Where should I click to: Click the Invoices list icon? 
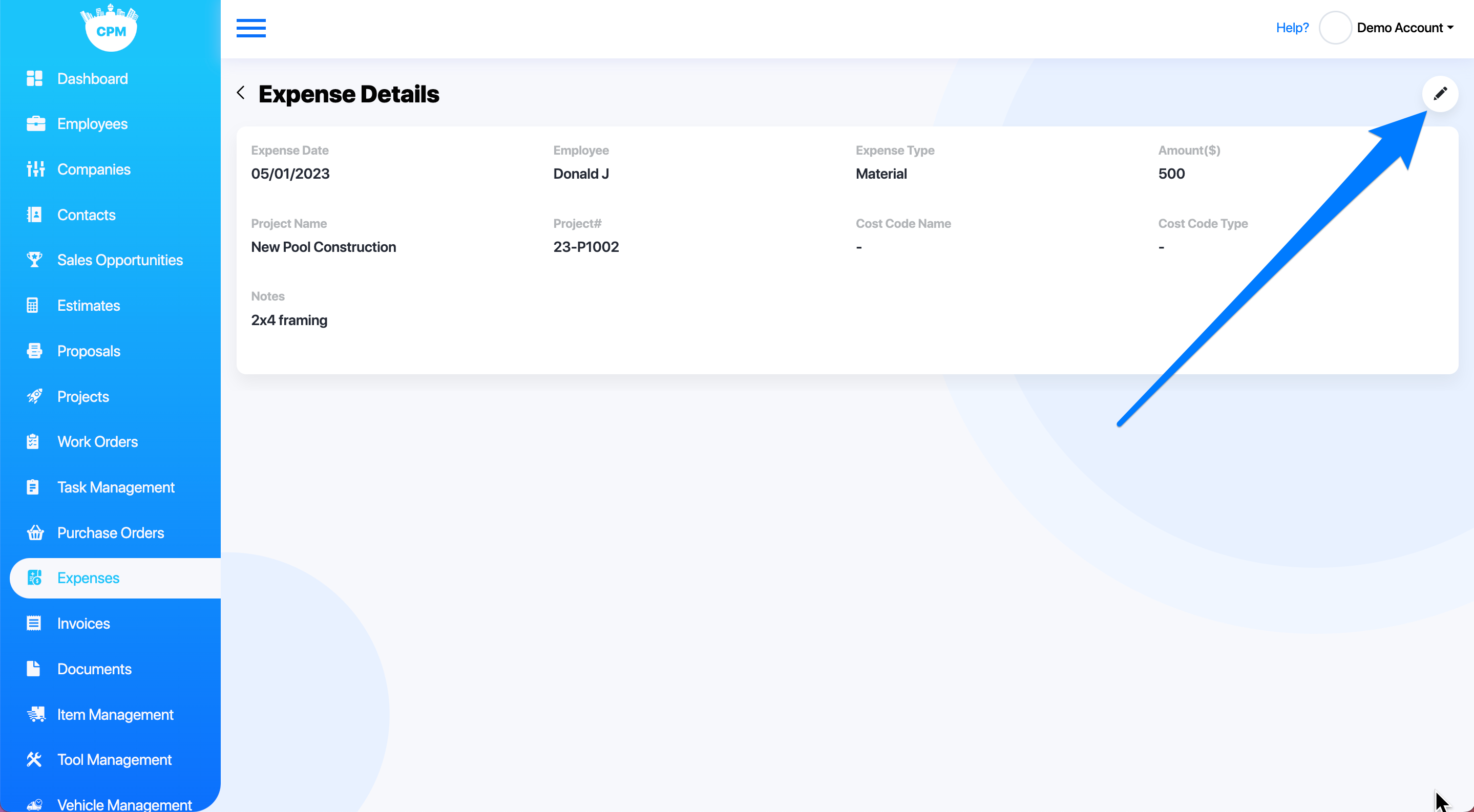point(34,623)
